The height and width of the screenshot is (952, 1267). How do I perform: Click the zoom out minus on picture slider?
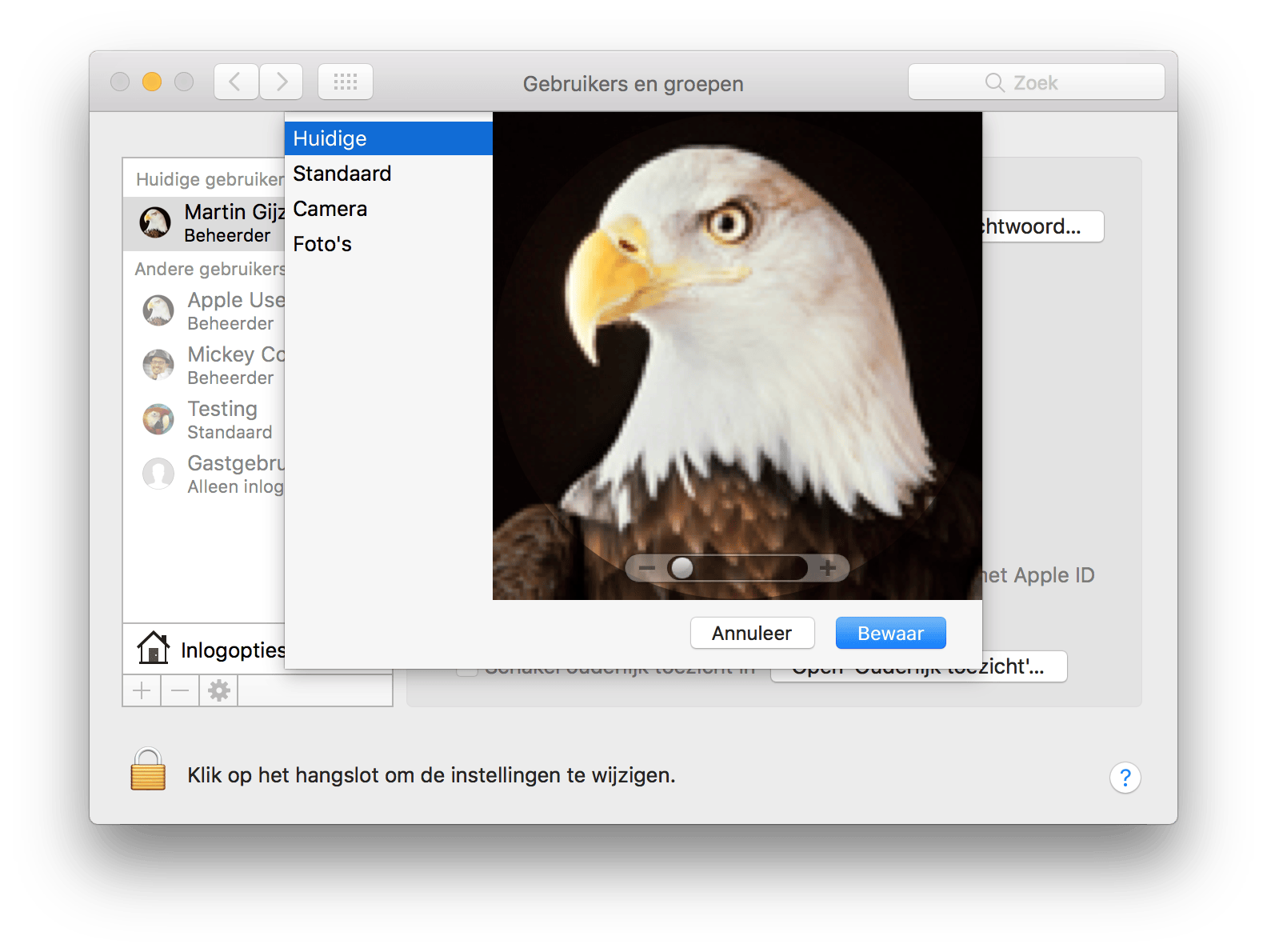pos(647,568)
